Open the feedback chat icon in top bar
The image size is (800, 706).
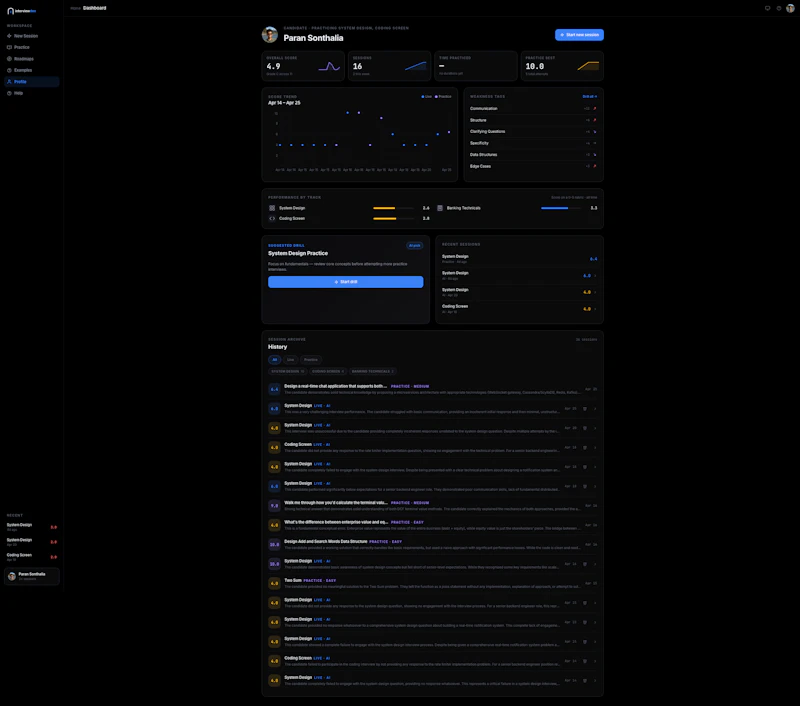767,8
